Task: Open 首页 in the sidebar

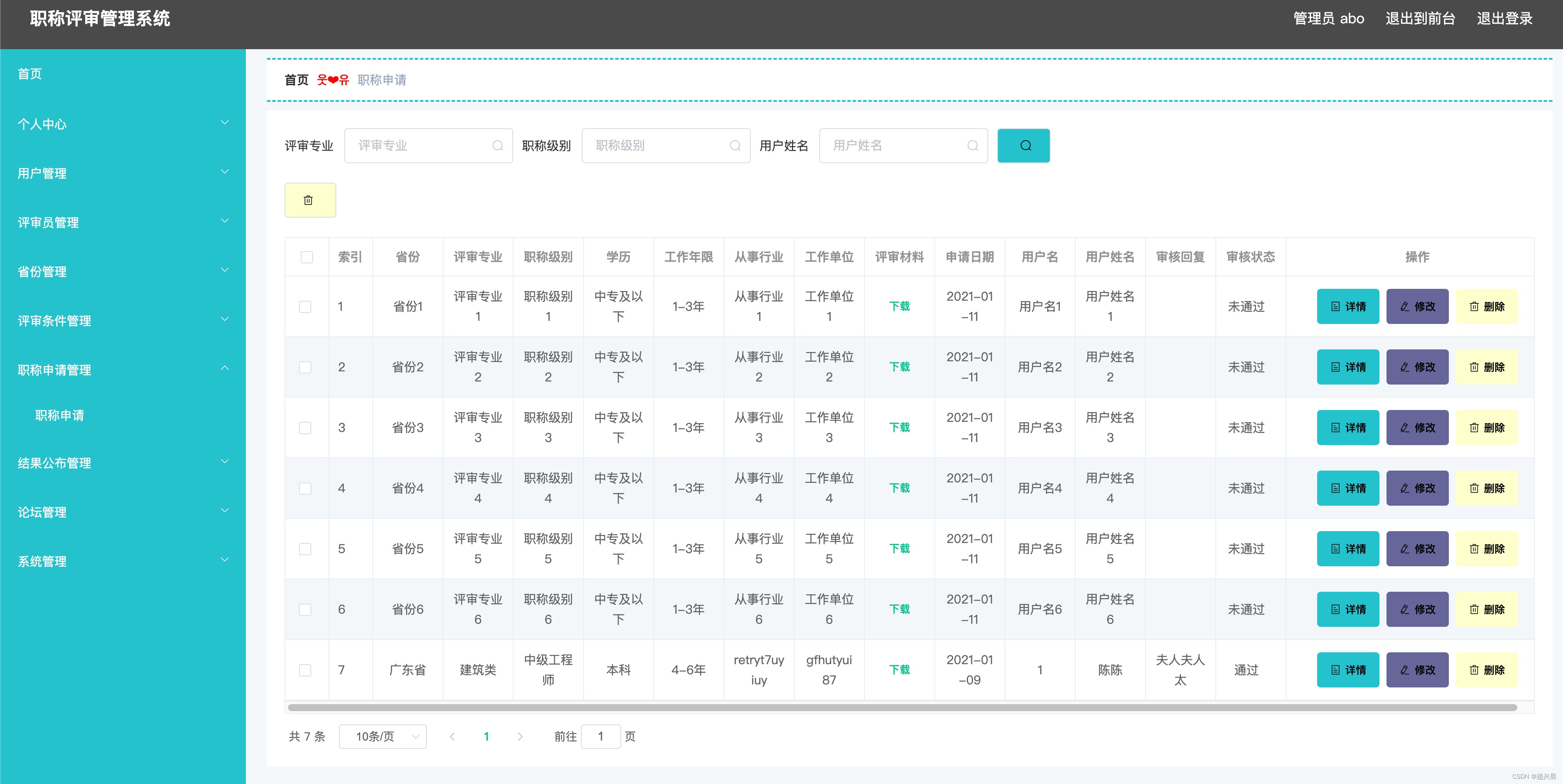Action: (x=122, y=74)
